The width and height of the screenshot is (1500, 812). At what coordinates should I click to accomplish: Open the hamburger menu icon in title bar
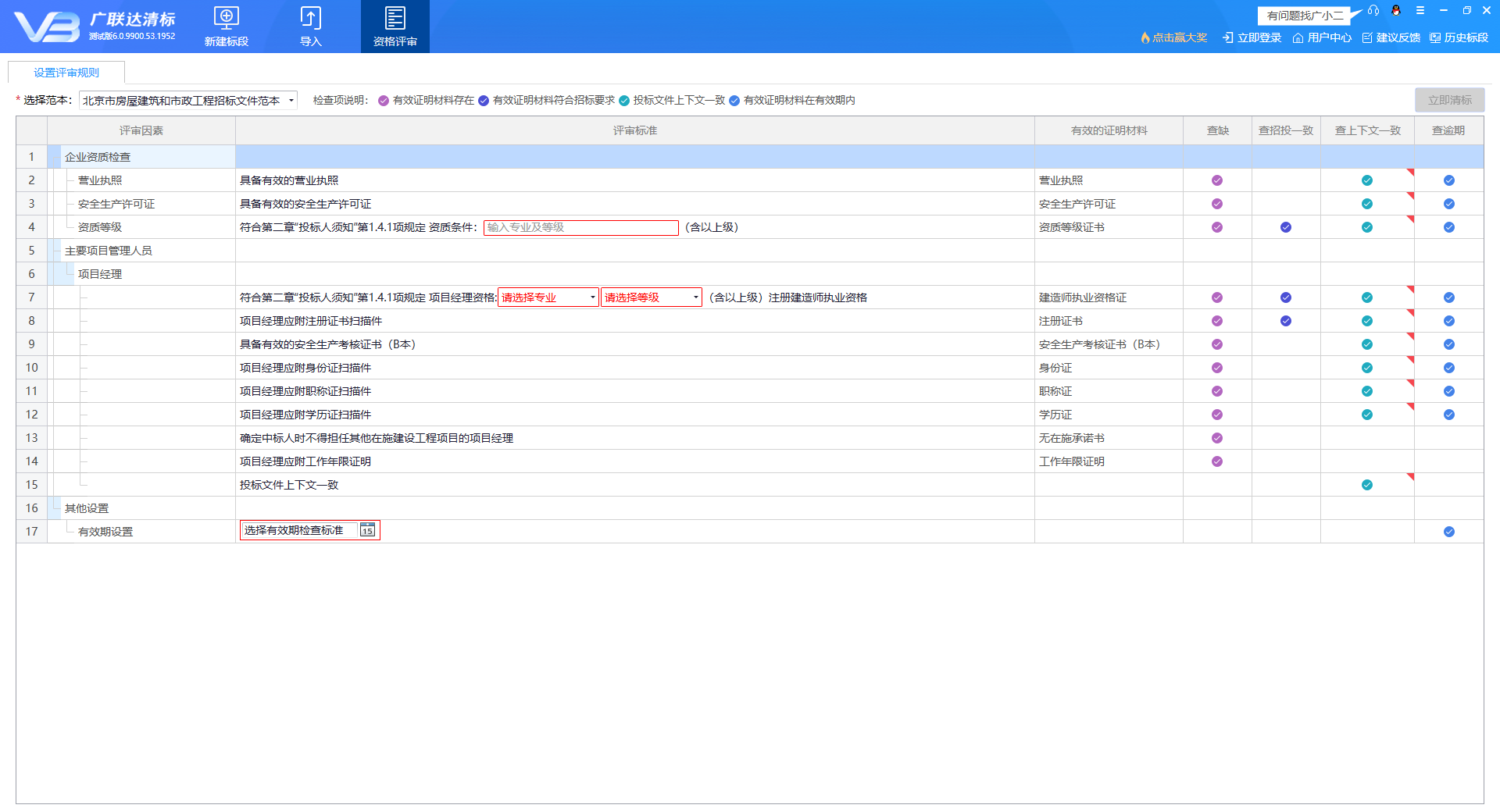pyautogui.click(x=1420, y=10)
